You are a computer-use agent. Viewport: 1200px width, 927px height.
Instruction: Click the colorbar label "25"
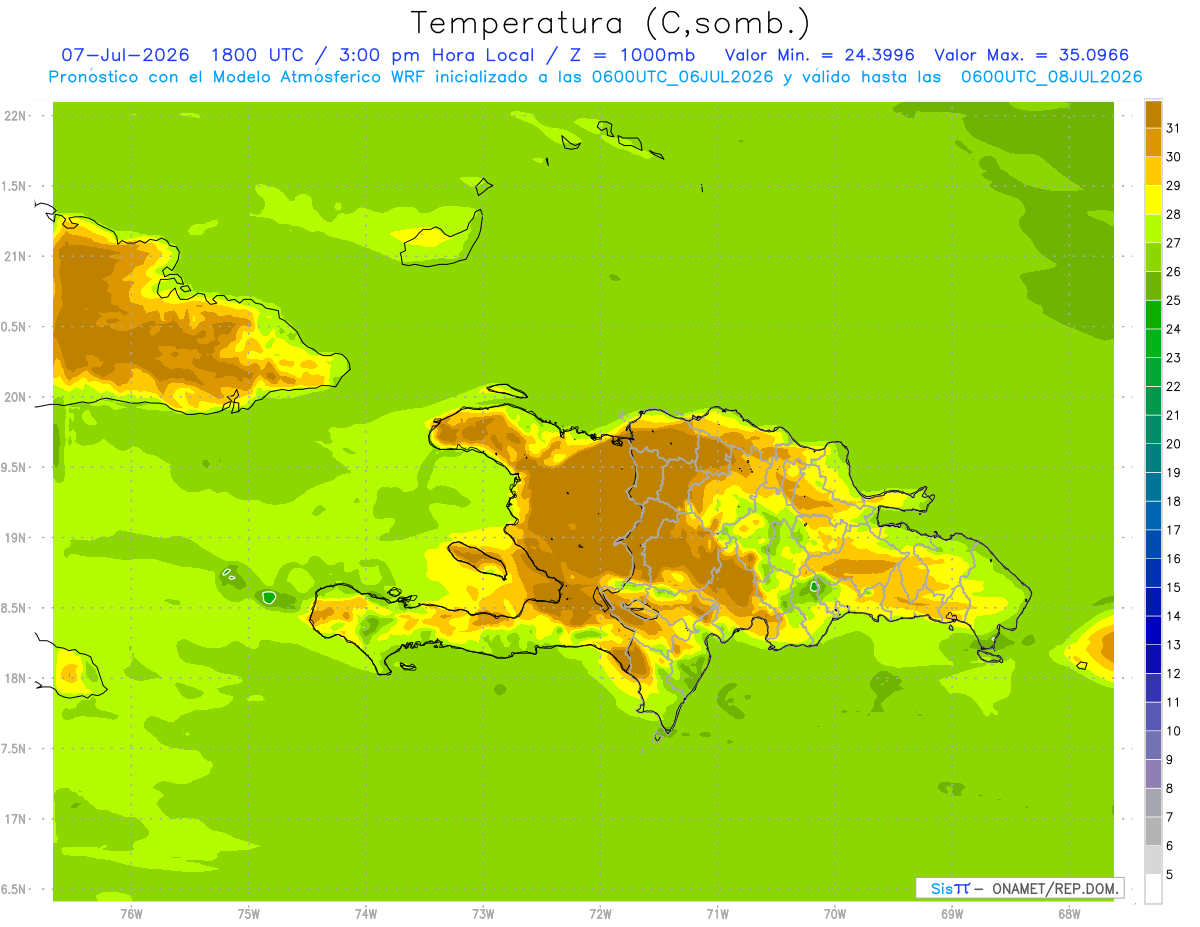click(x=1173, y=300)
